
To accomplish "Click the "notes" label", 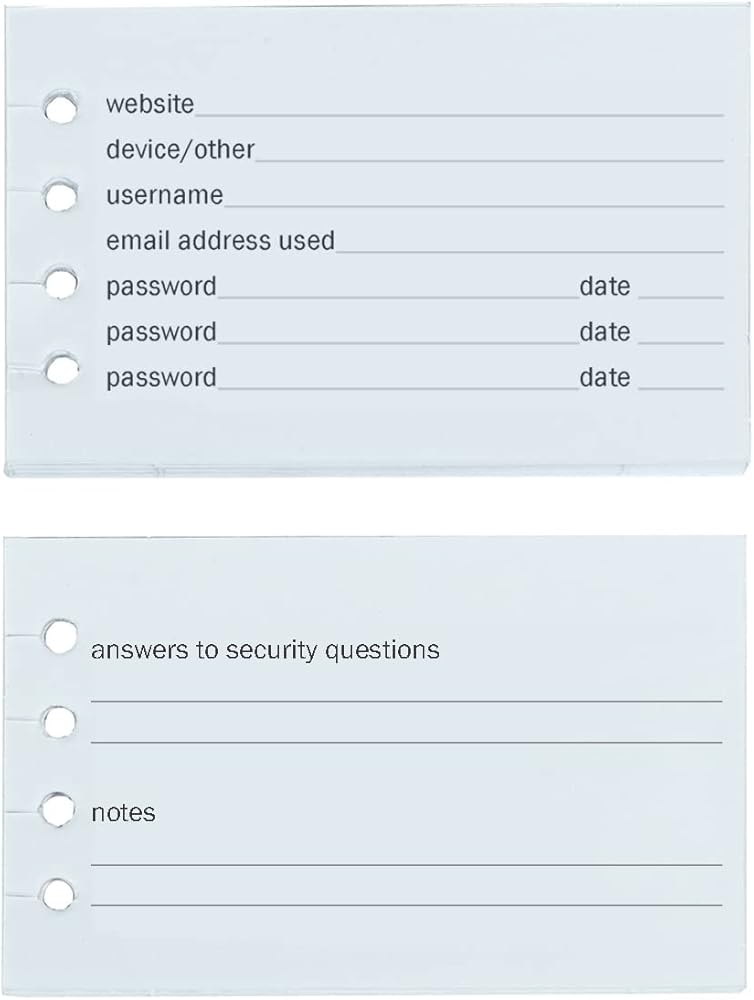I will [x=123, y=813].
